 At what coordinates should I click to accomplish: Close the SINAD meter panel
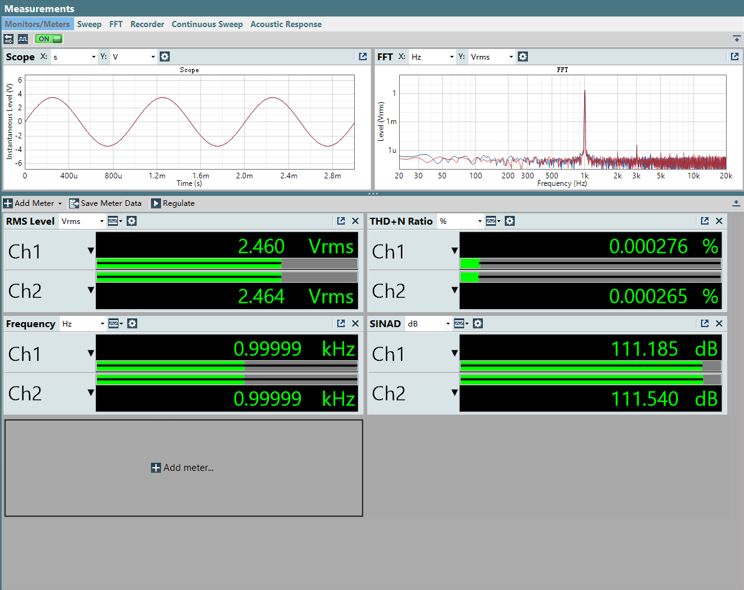719,323
